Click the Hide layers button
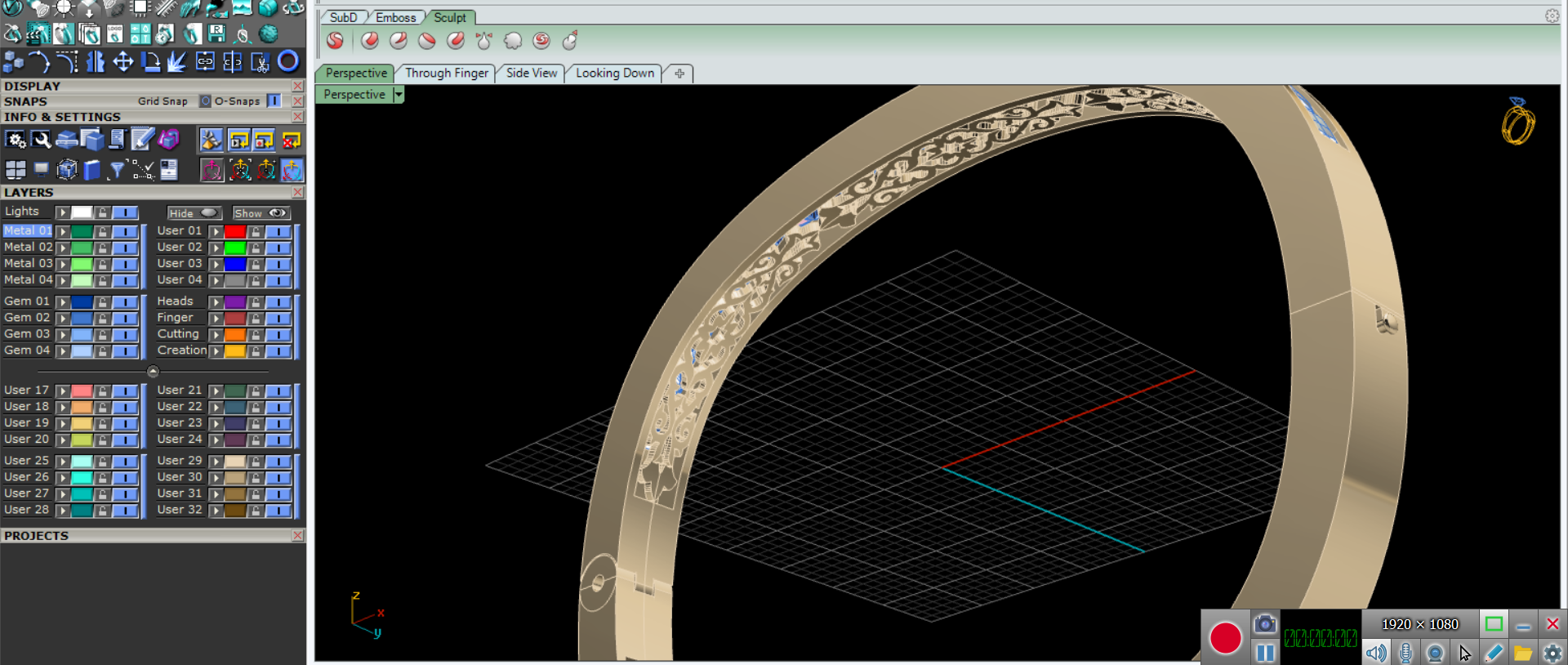The image size is (1568, 665). click(194, 213)
